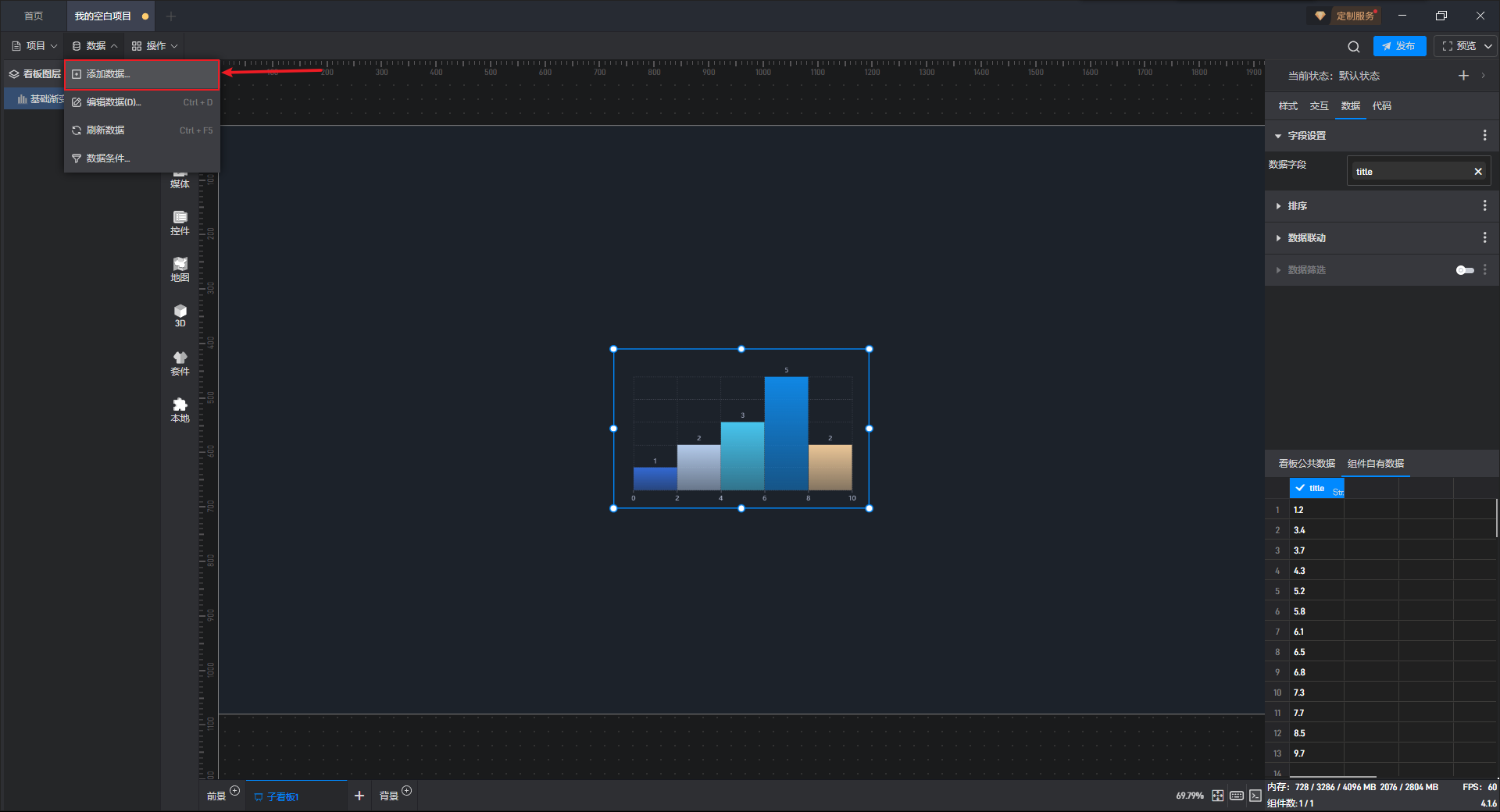Select the 背景 background layer
Viewport: 1500px width, 812px height.
[x=388, y=796]
